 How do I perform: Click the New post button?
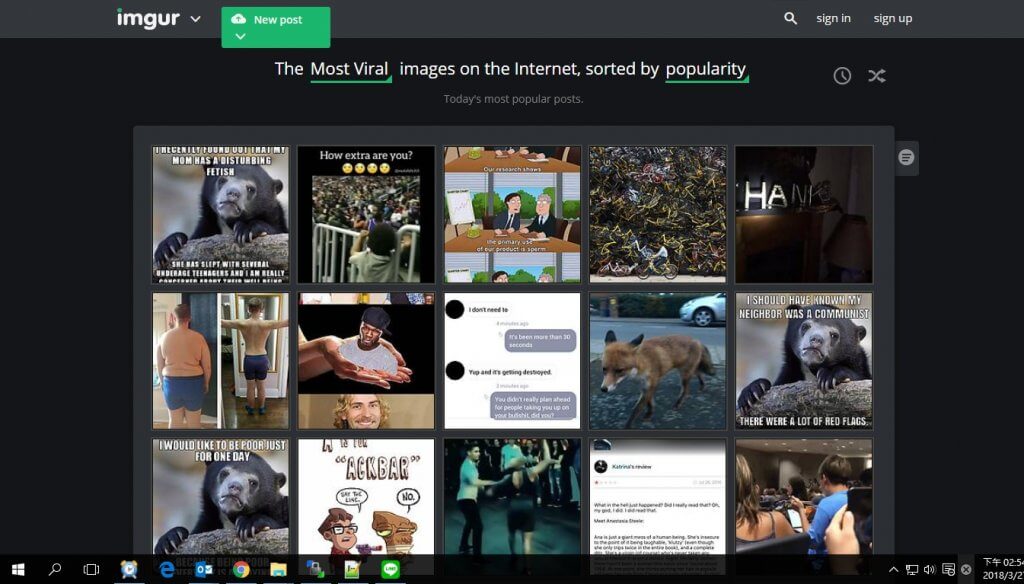276,20
